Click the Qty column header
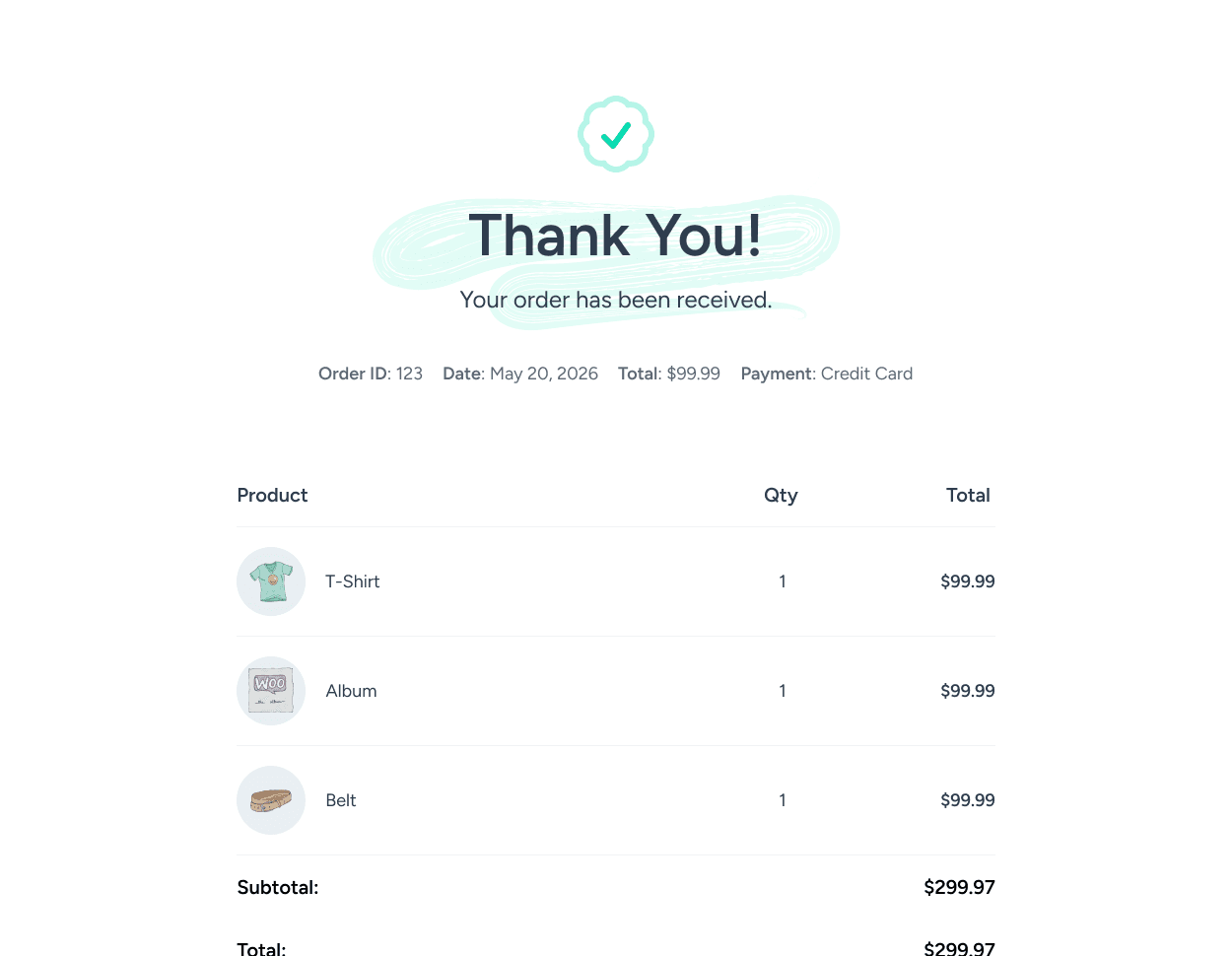 pyautogui.click(x=781, y=495)
